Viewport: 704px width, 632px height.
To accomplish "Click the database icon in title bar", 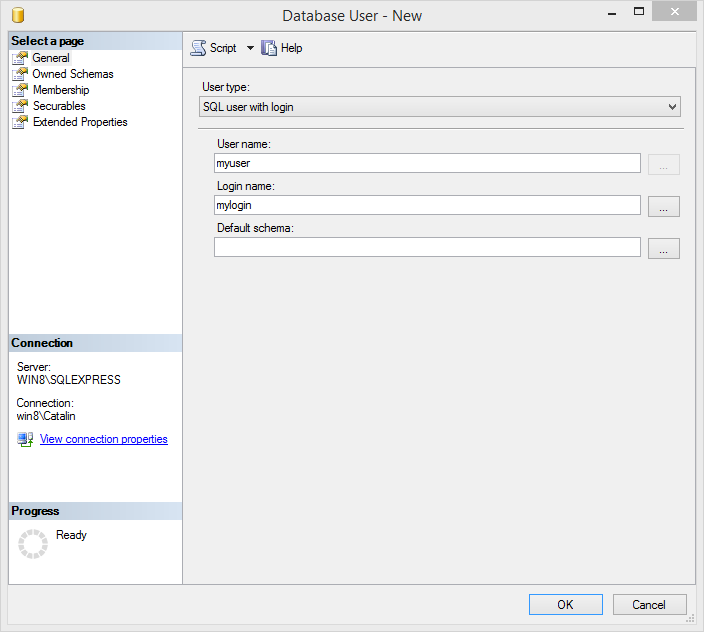I will pos(18,15).
